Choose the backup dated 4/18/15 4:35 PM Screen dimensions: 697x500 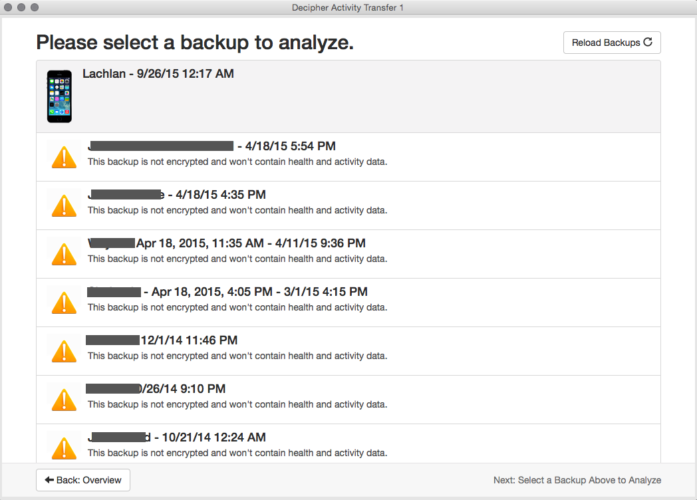pos(348,205)
